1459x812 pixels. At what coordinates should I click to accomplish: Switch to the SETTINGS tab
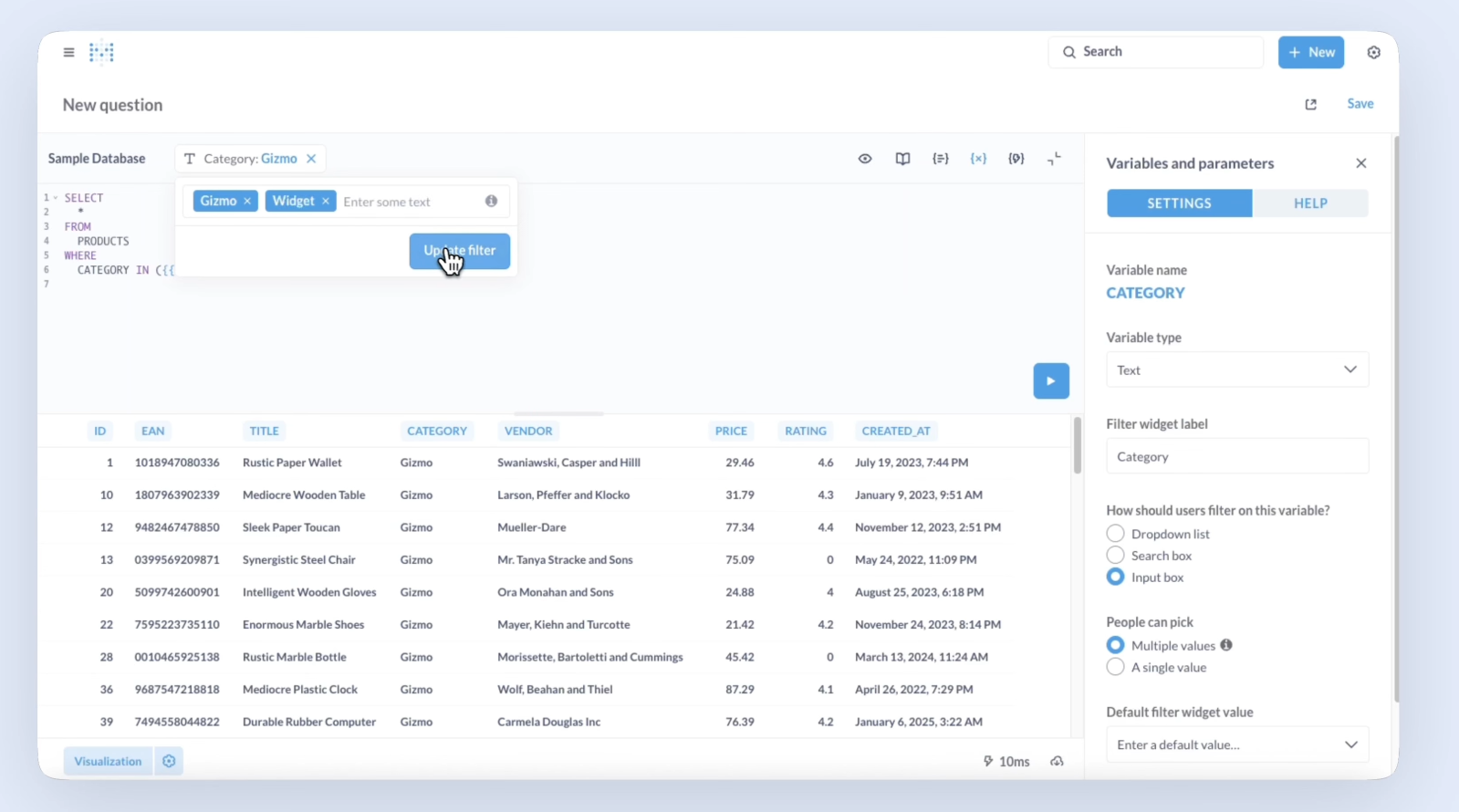pos(1179,203)
